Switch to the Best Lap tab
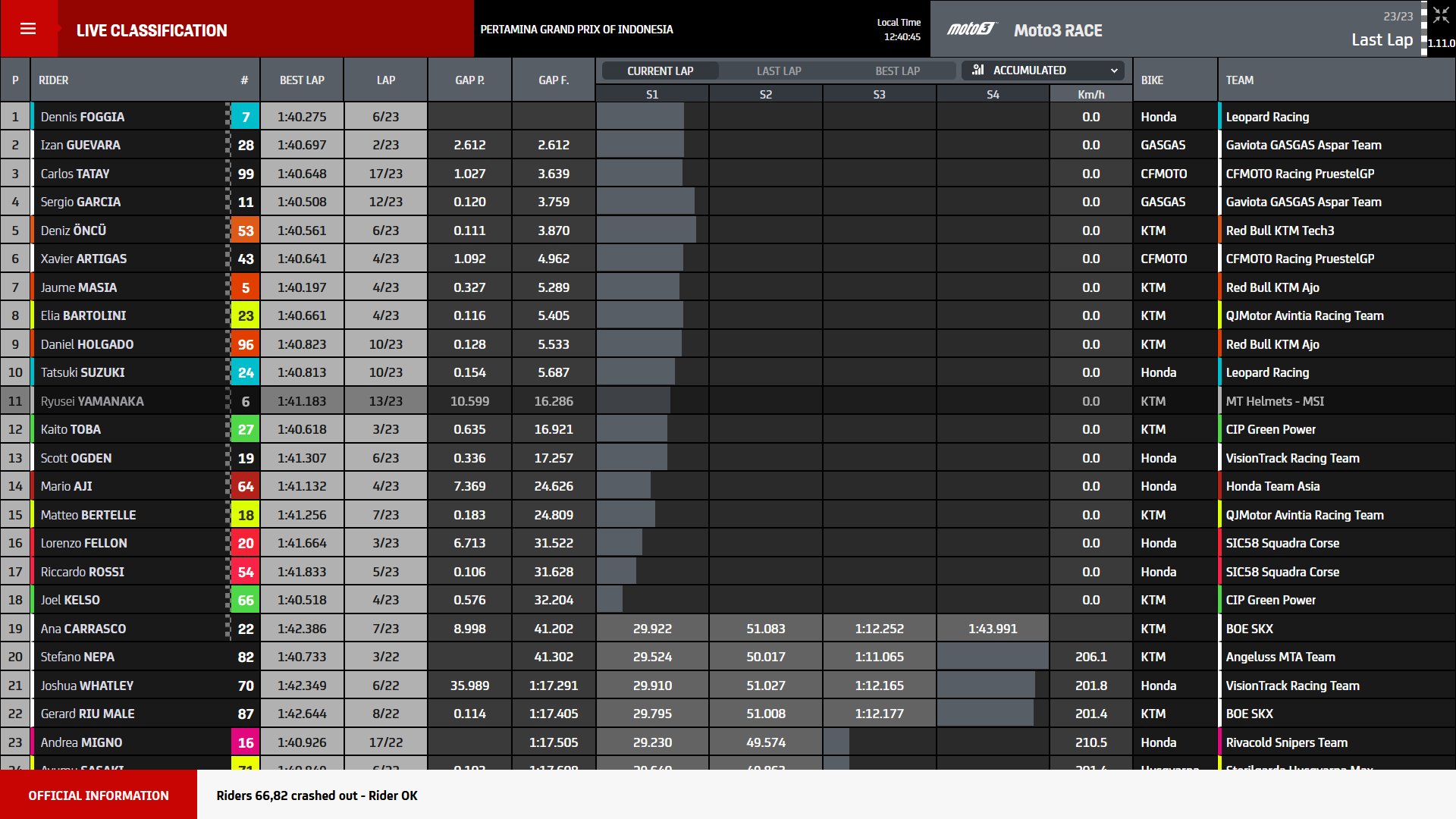1456x819 pixels. pos(897,71)
